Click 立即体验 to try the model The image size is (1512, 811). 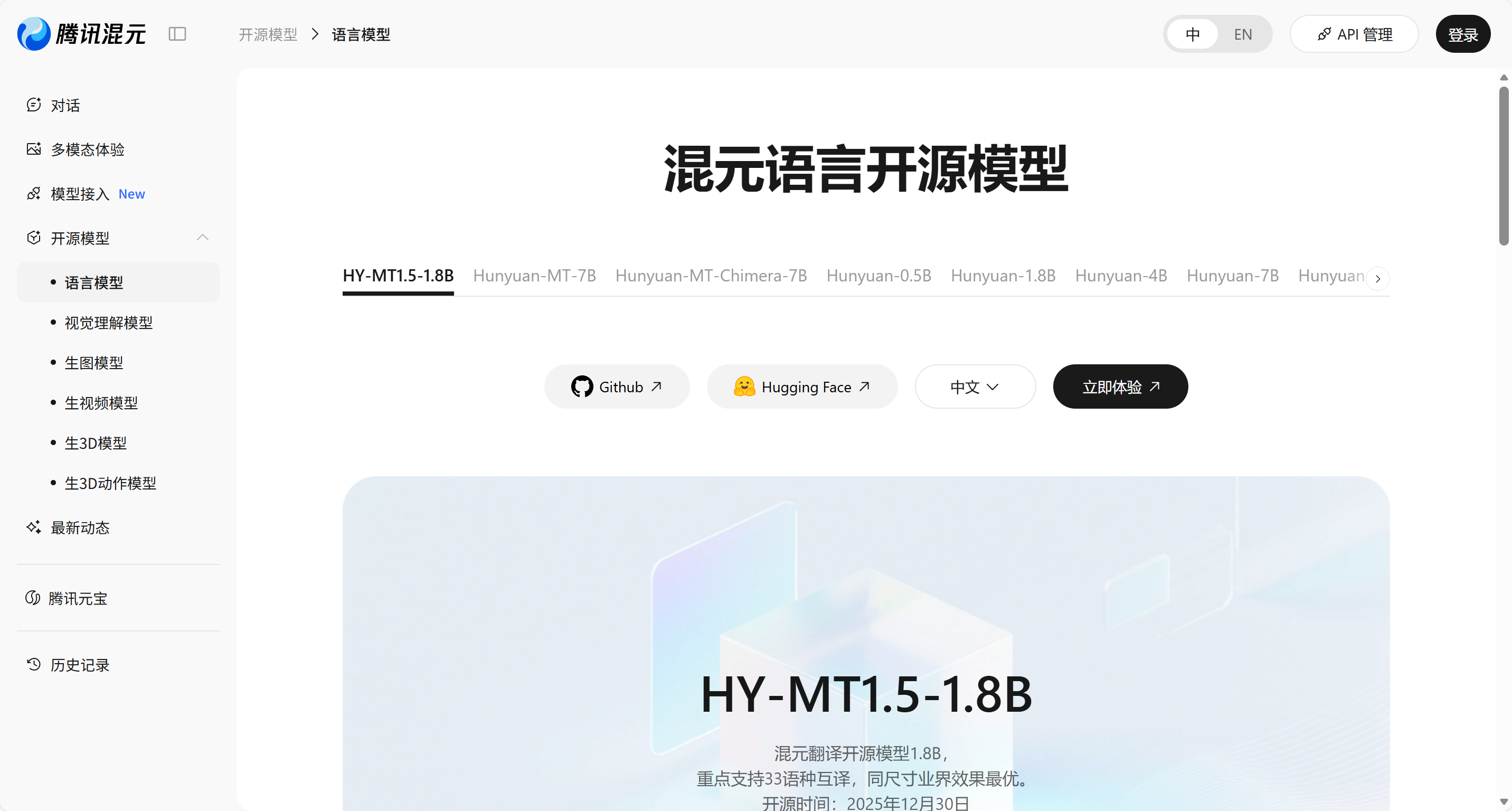[x=1120, y=386]
